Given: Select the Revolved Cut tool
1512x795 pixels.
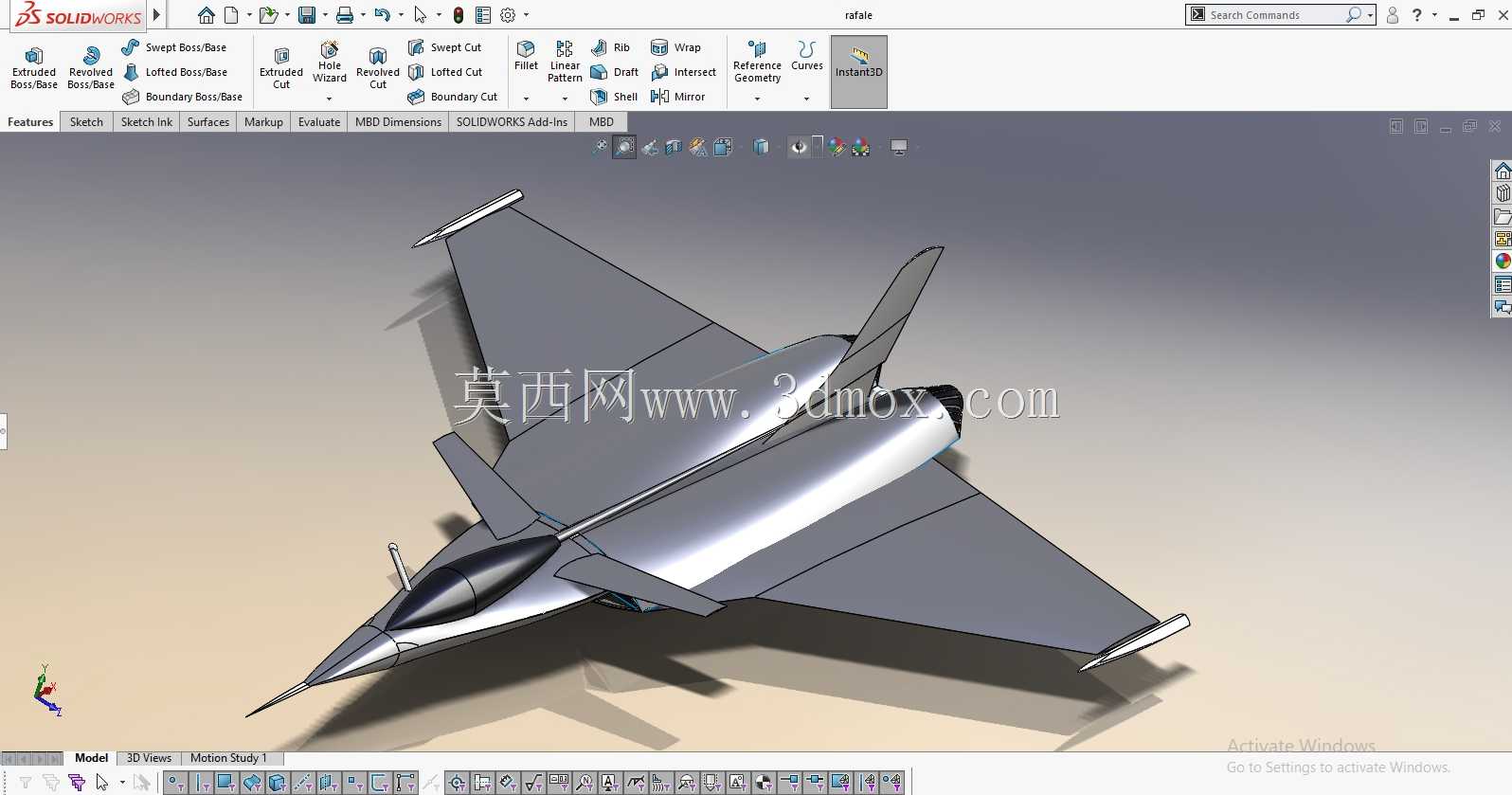Looking at the screenshot, I should tap(378, 68).
